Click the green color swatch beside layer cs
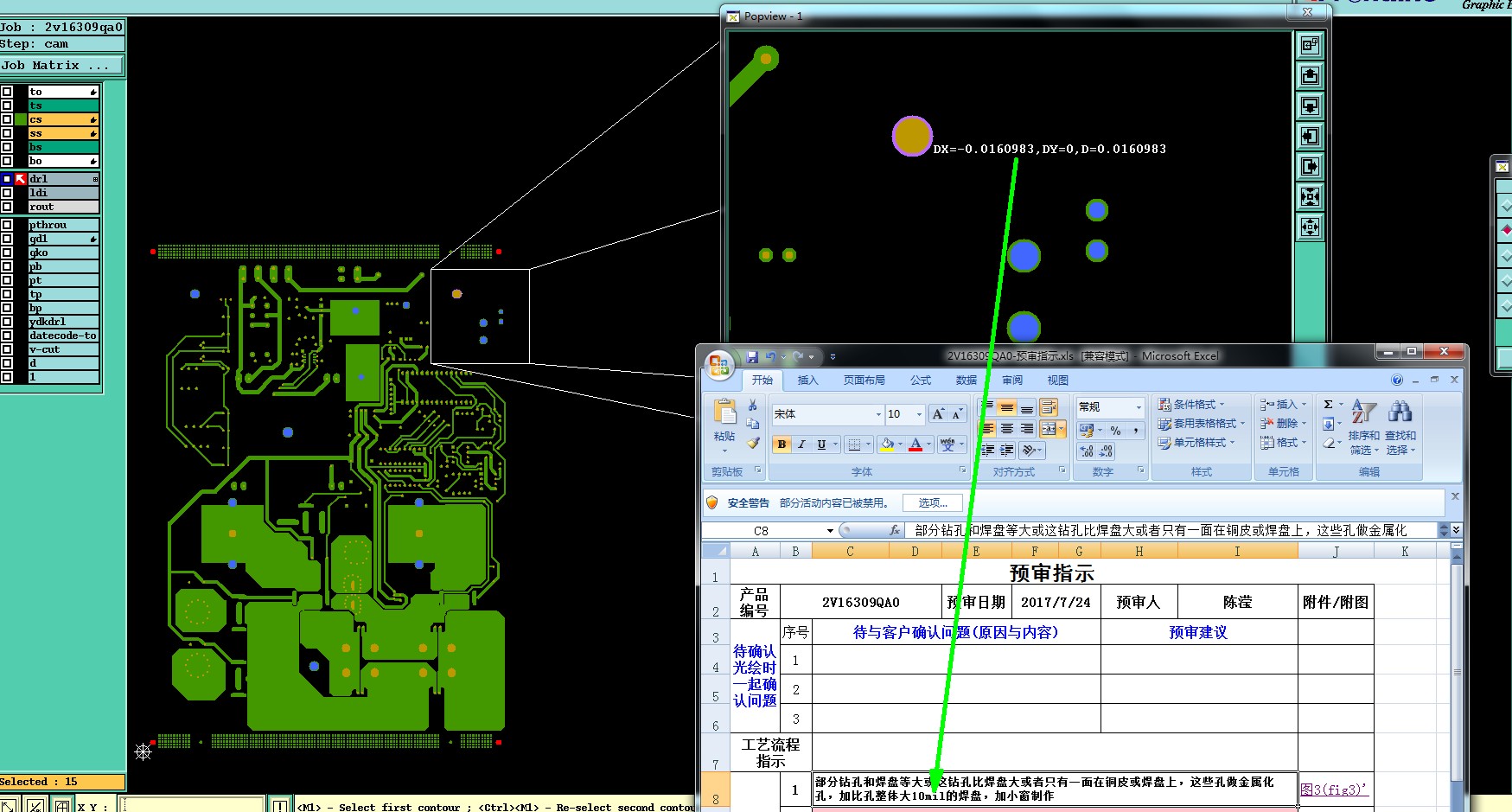Screen dimensions: 1512x812 [x=21, y=119]
